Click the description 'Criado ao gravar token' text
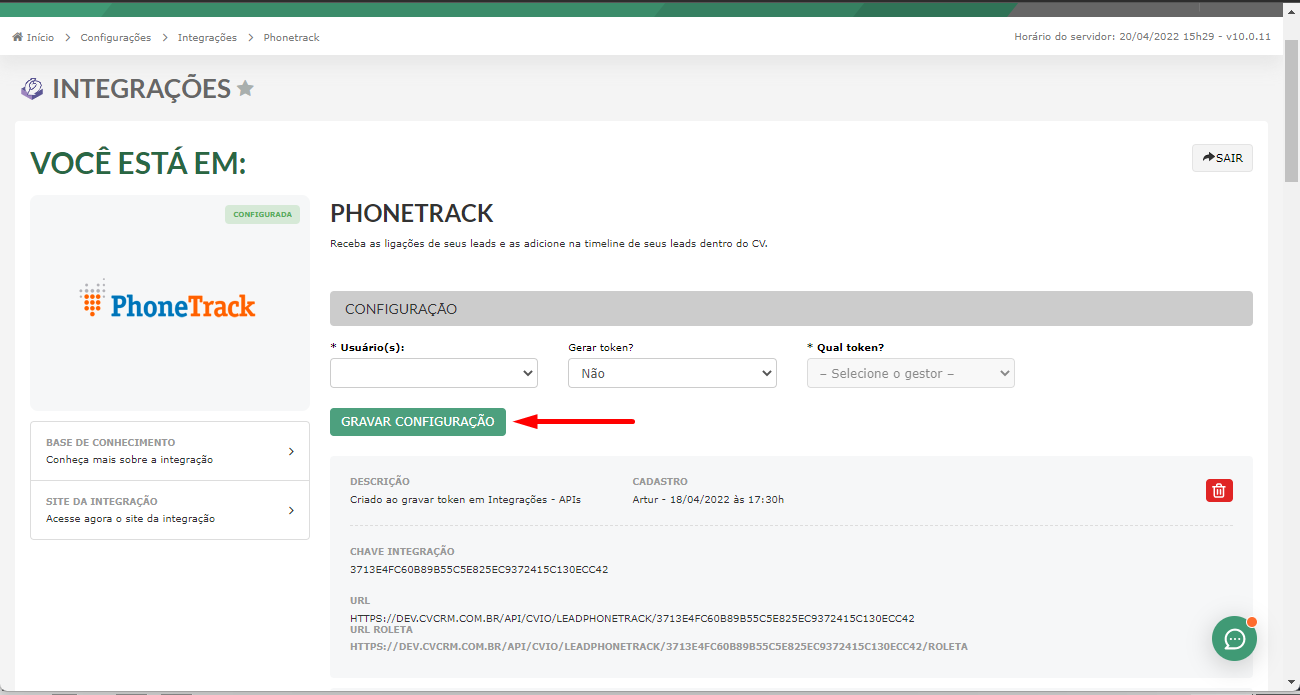 (x=465, y=499)
